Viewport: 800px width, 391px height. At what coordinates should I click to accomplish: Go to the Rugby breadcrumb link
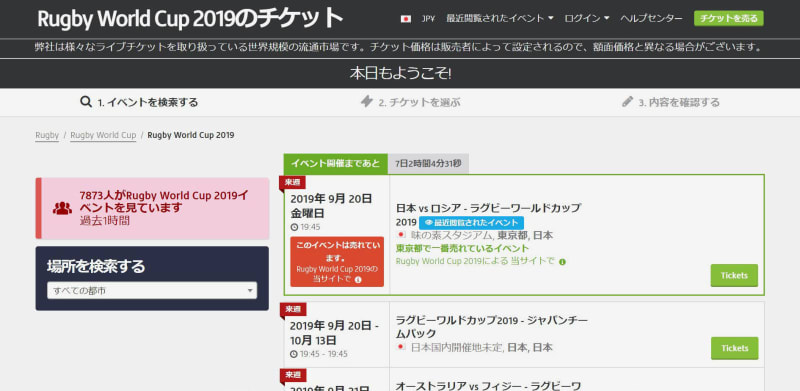(47, 135)
